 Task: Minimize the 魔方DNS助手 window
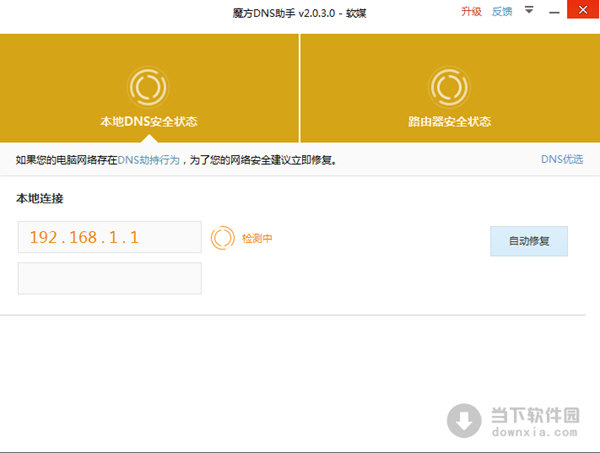click(x=554, y=13)
